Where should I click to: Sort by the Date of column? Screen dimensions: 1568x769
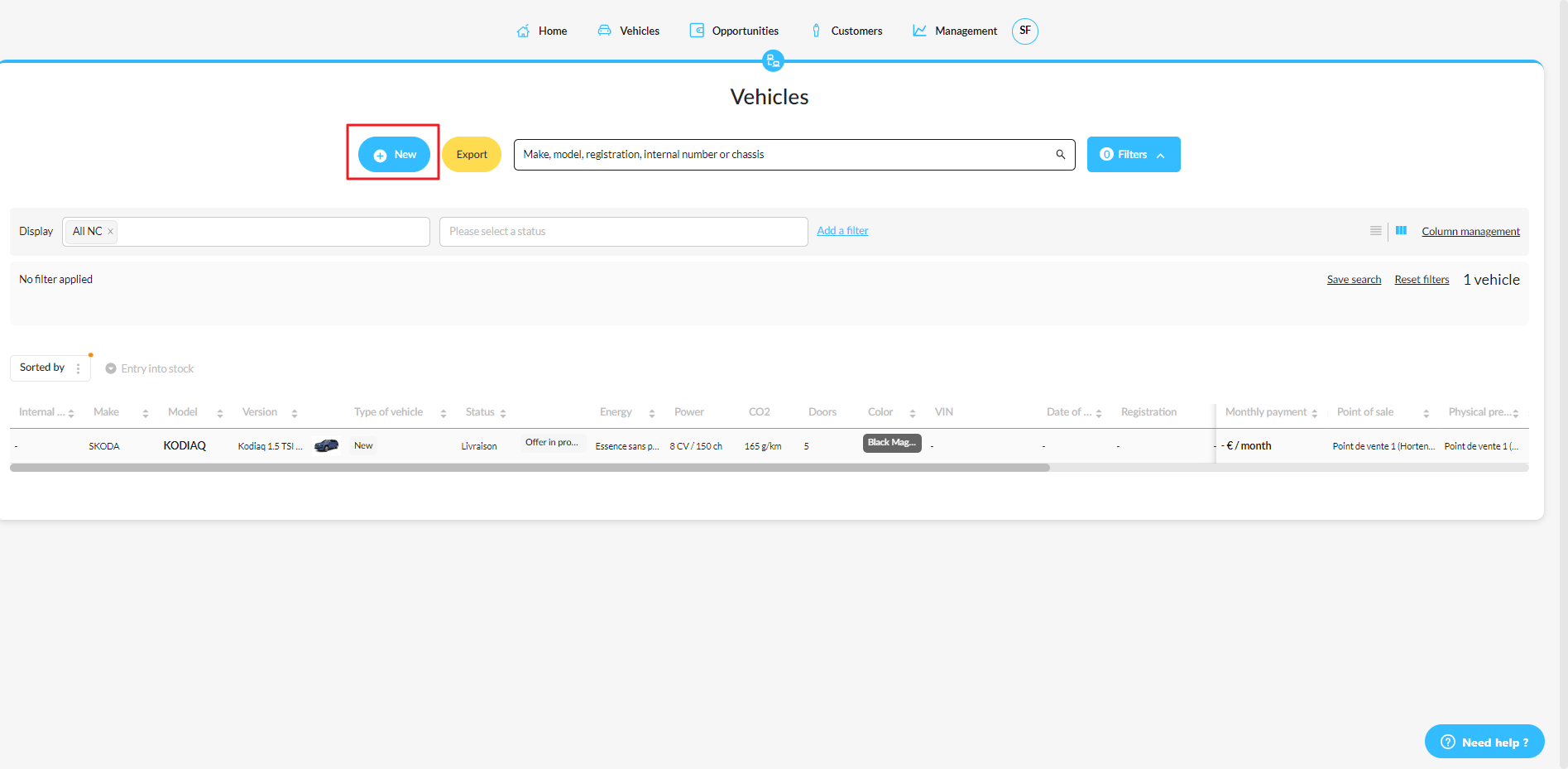tap(1099, 413)
